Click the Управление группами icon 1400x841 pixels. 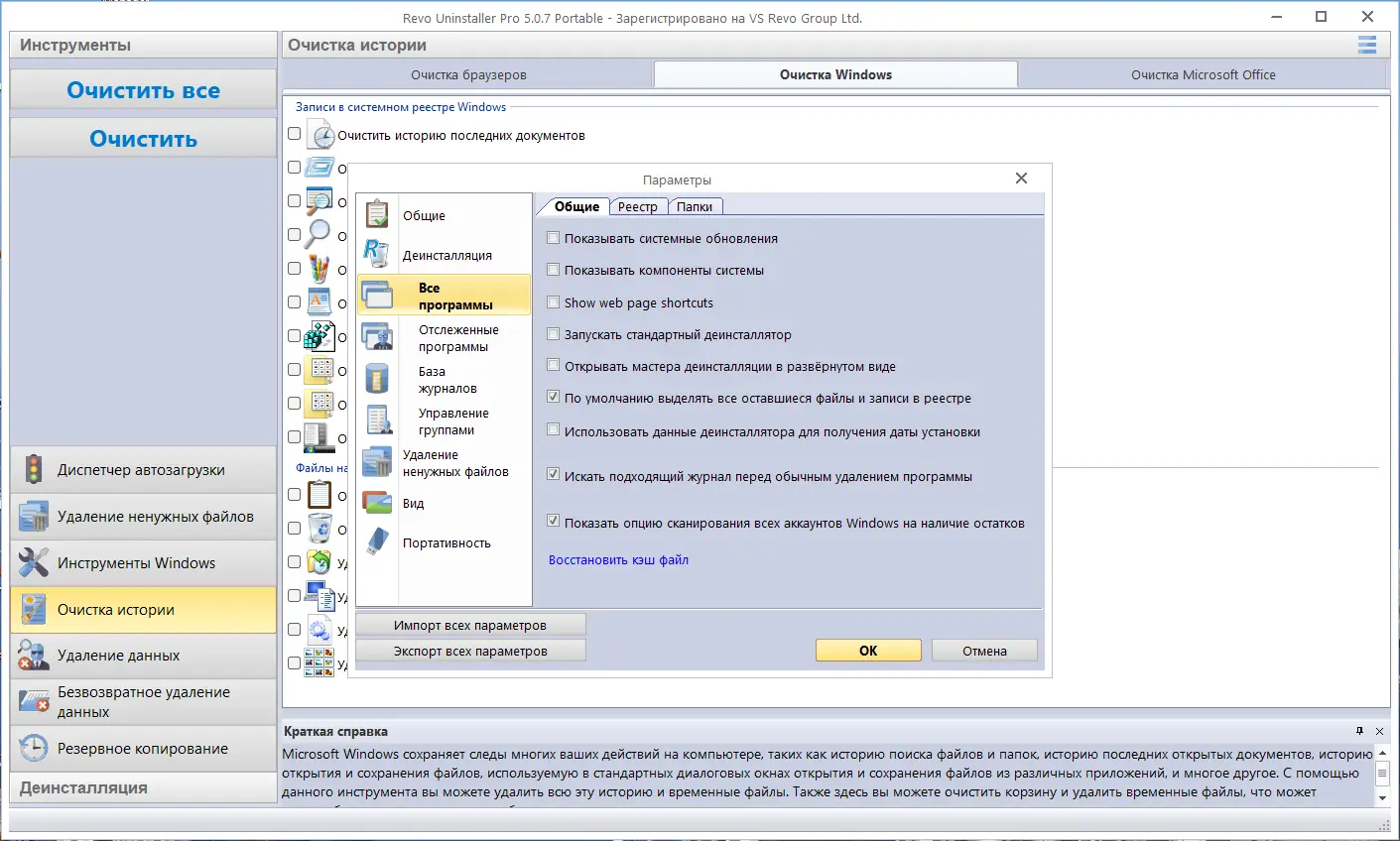(x=377, y=420)
